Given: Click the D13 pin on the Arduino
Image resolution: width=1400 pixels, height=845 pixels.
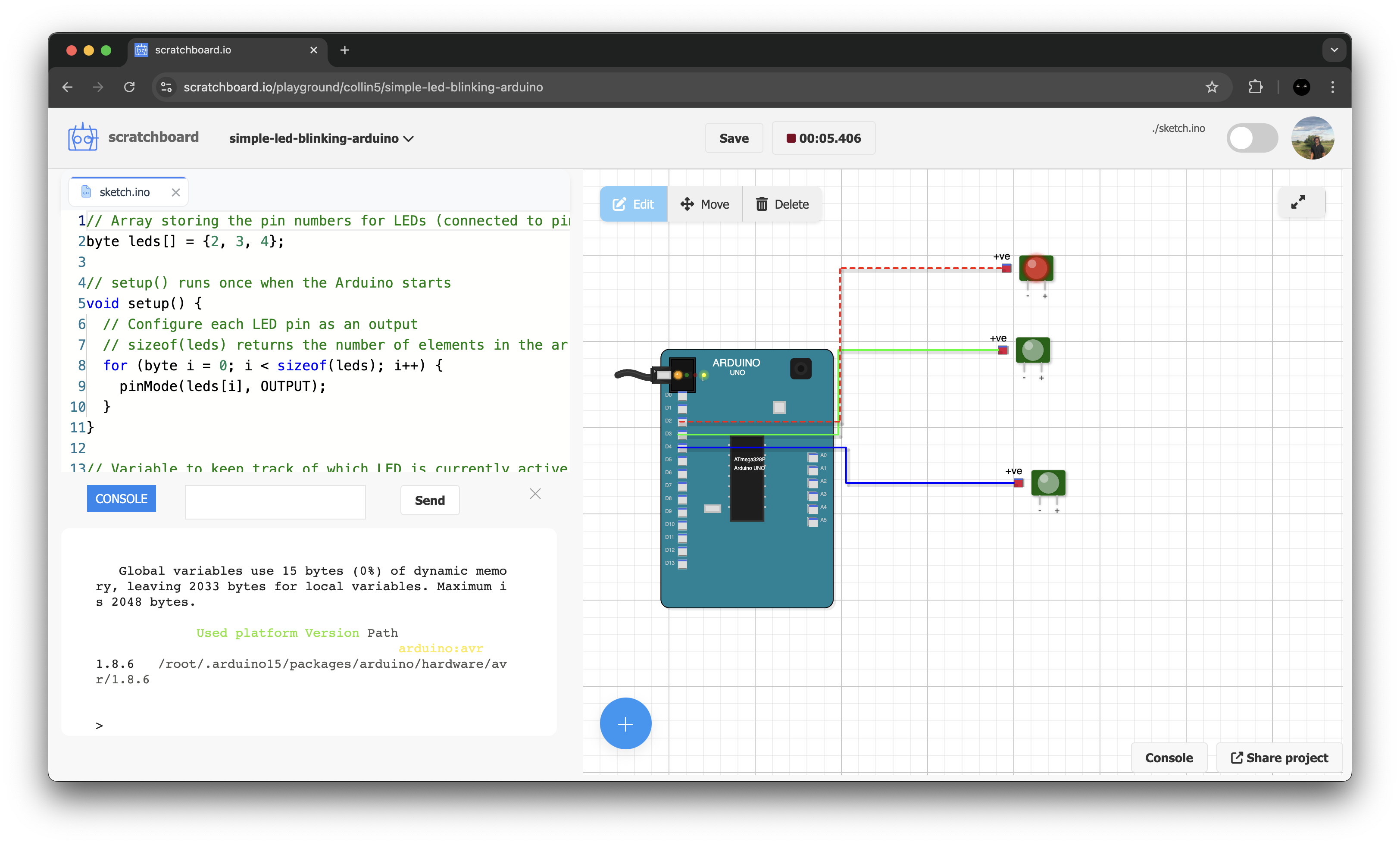Looking at the screenshot, I should click(x=682, y=564).
